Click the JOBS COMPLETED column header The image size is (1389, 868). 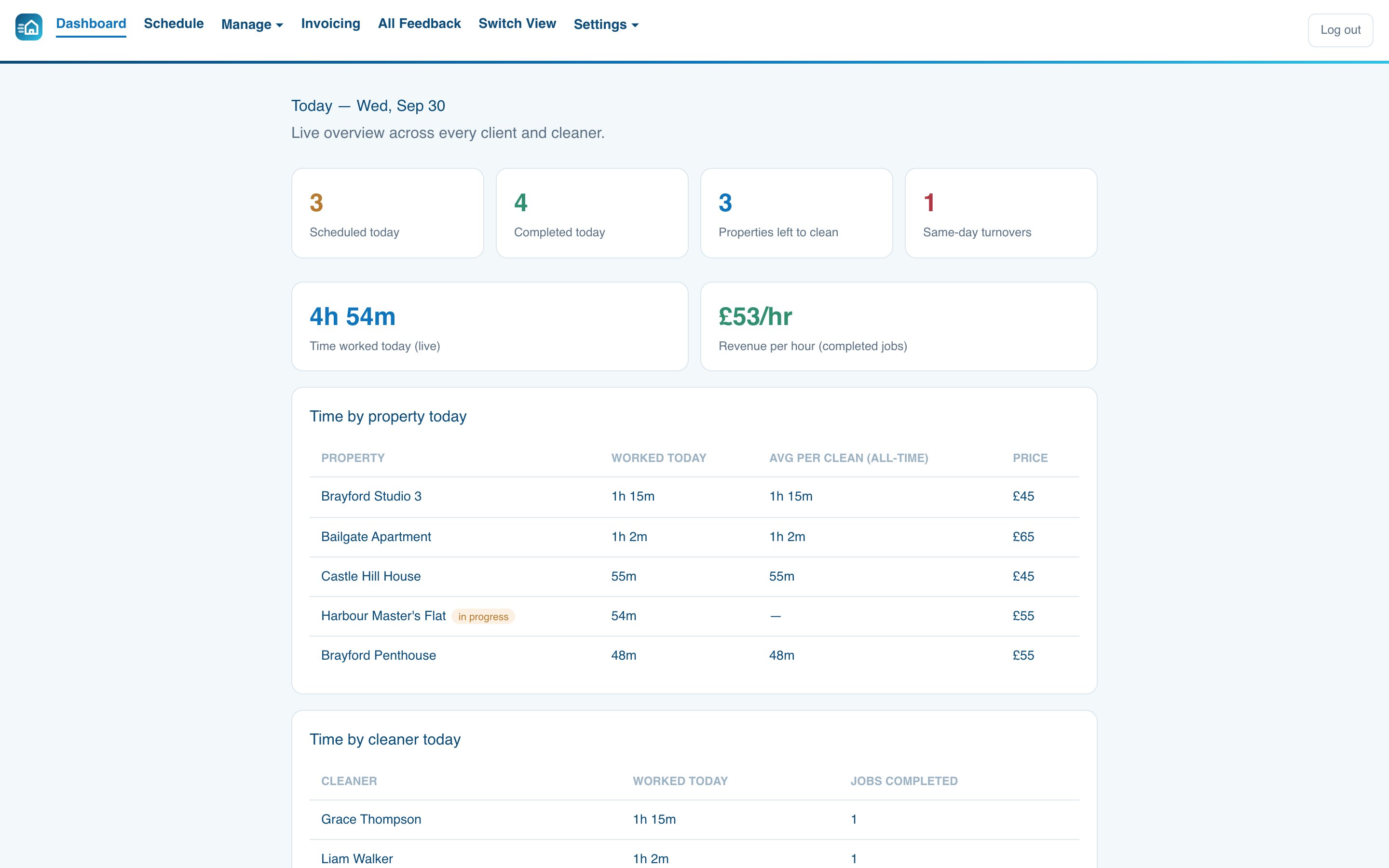(904, 781)
